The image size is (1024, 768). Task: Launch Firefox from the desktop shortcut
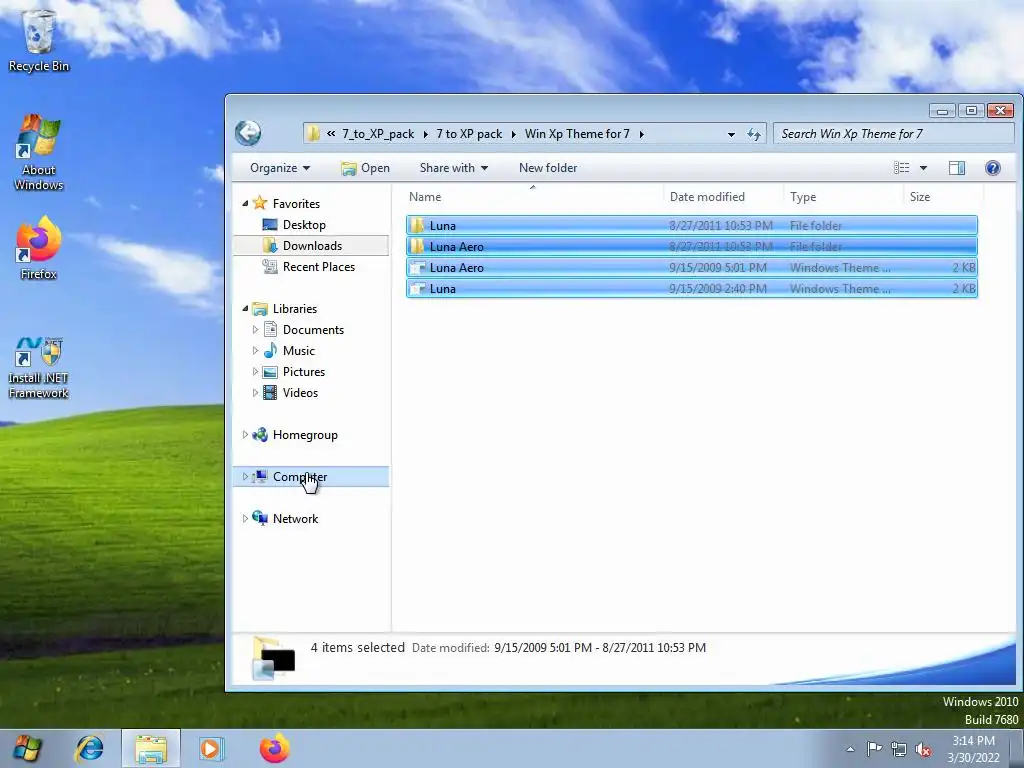click(39, 248)
